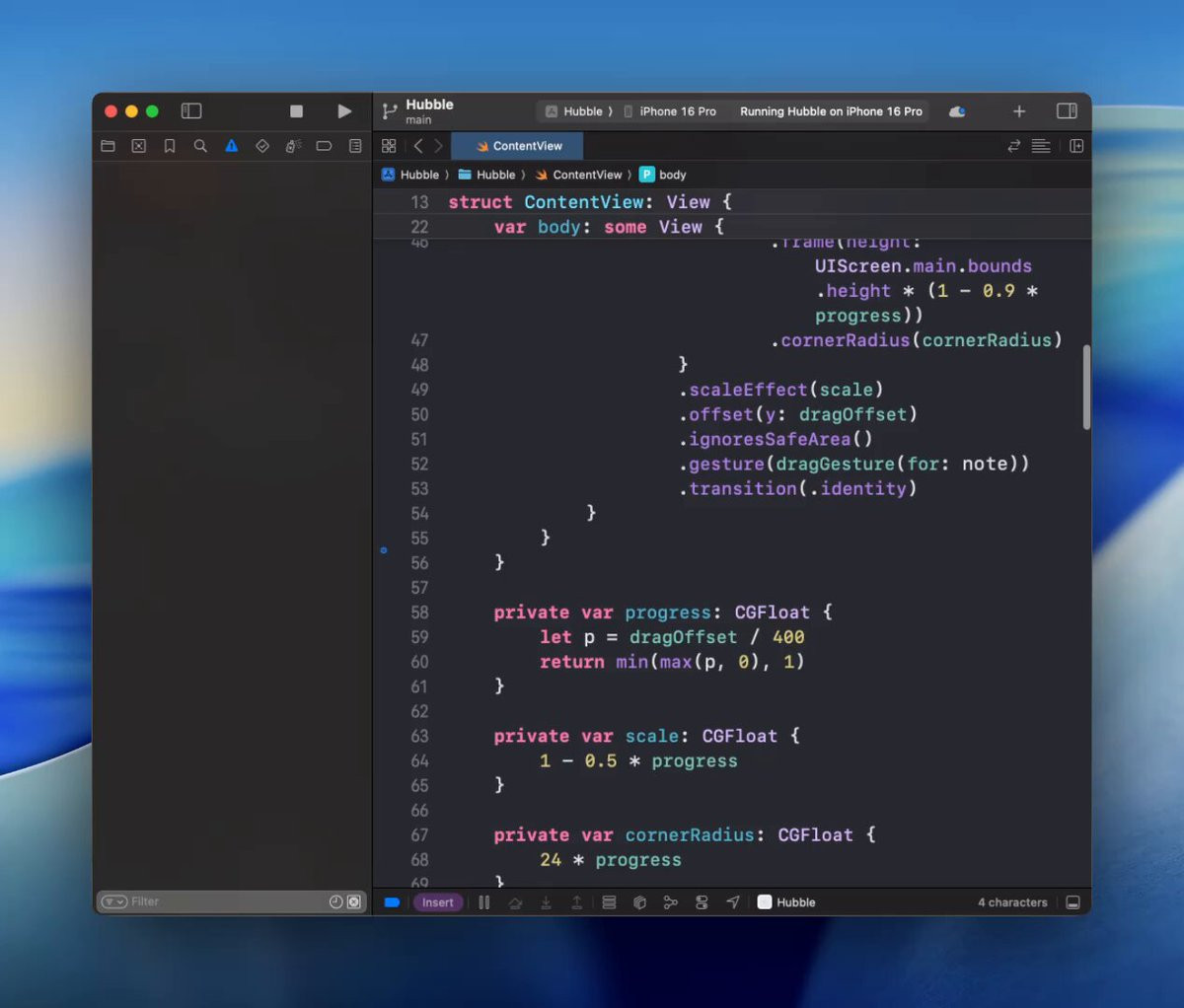Viewport: 1184px width, 1008px height.
Task: Open the Project navigator folder icon
Action: click(109, 146)
